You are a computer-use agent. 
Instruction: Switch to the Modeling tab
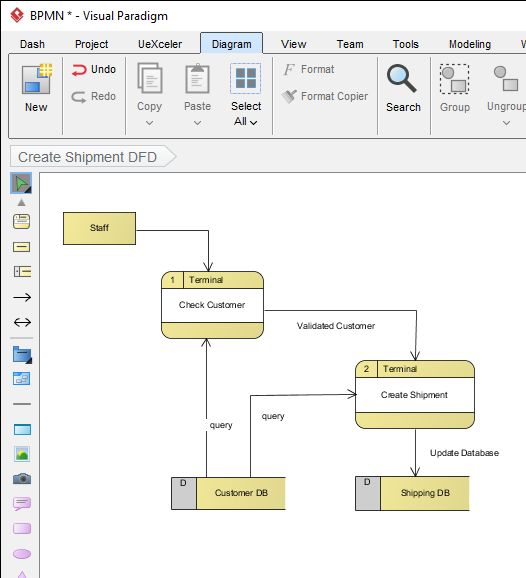pos(470,44)
